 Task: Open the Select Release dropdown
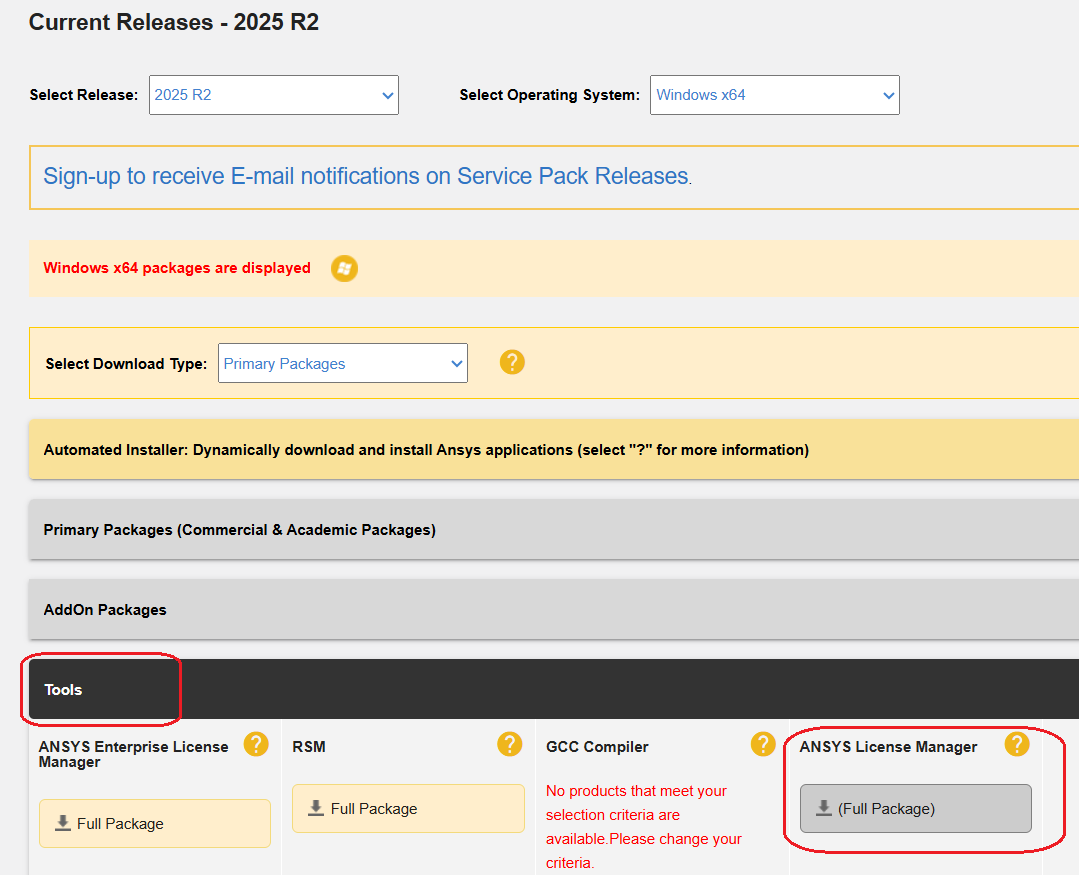(274, 95)
